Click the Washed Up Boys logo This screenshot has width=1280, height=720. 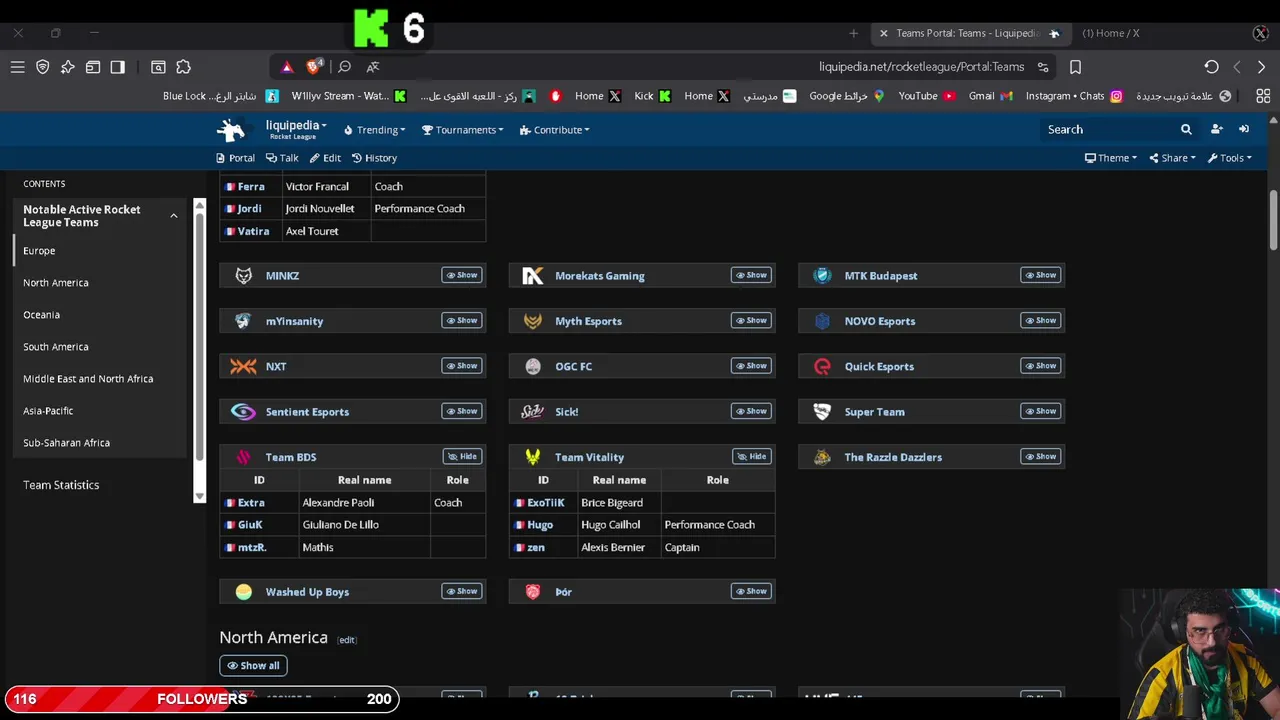(243, 592)
